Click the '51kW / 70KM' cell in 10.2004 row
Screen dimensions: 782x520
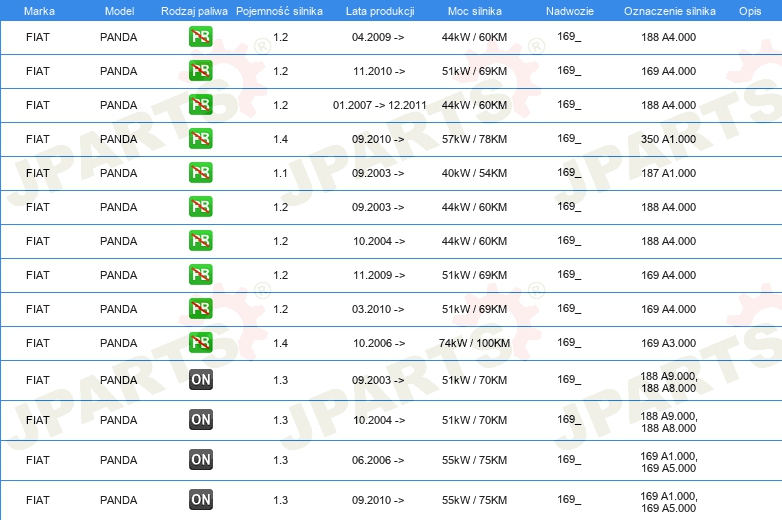point(474,420)
